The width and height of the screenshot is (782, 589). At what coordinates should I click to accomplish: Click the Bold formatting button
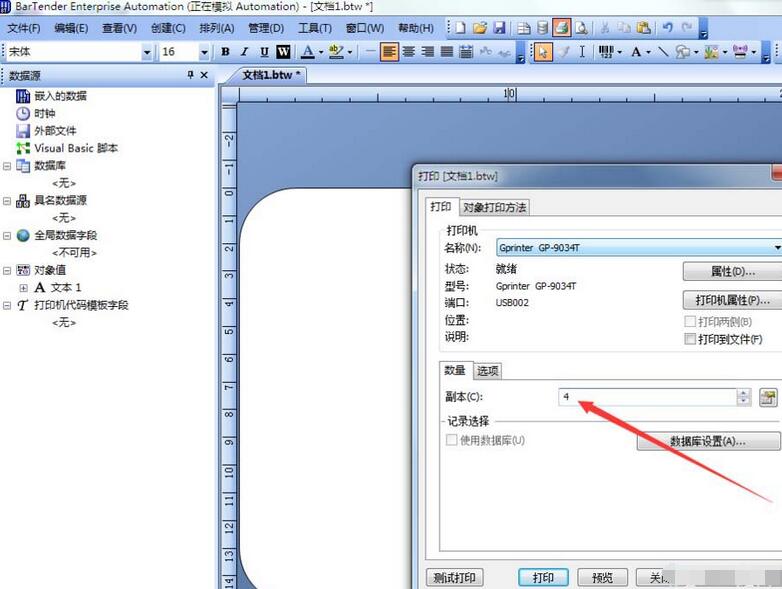pos(225,52)
